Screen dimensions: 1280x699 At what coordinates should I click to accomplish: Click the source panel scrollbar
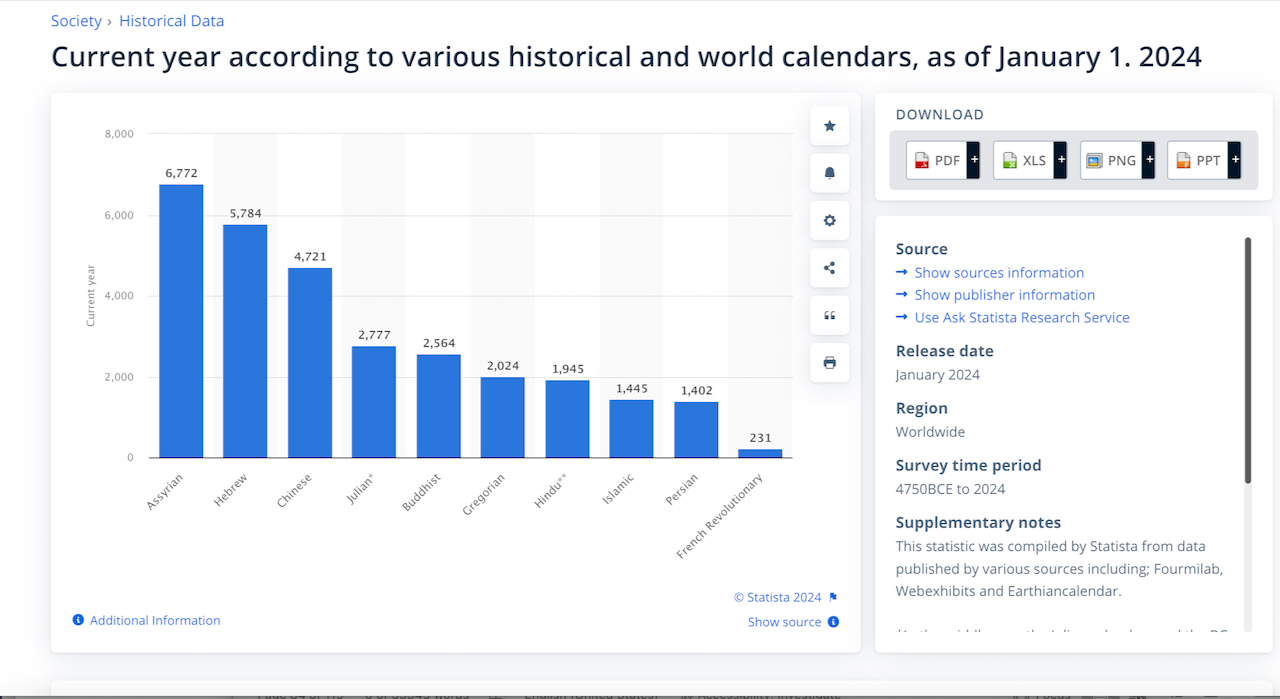(1247, 360)
